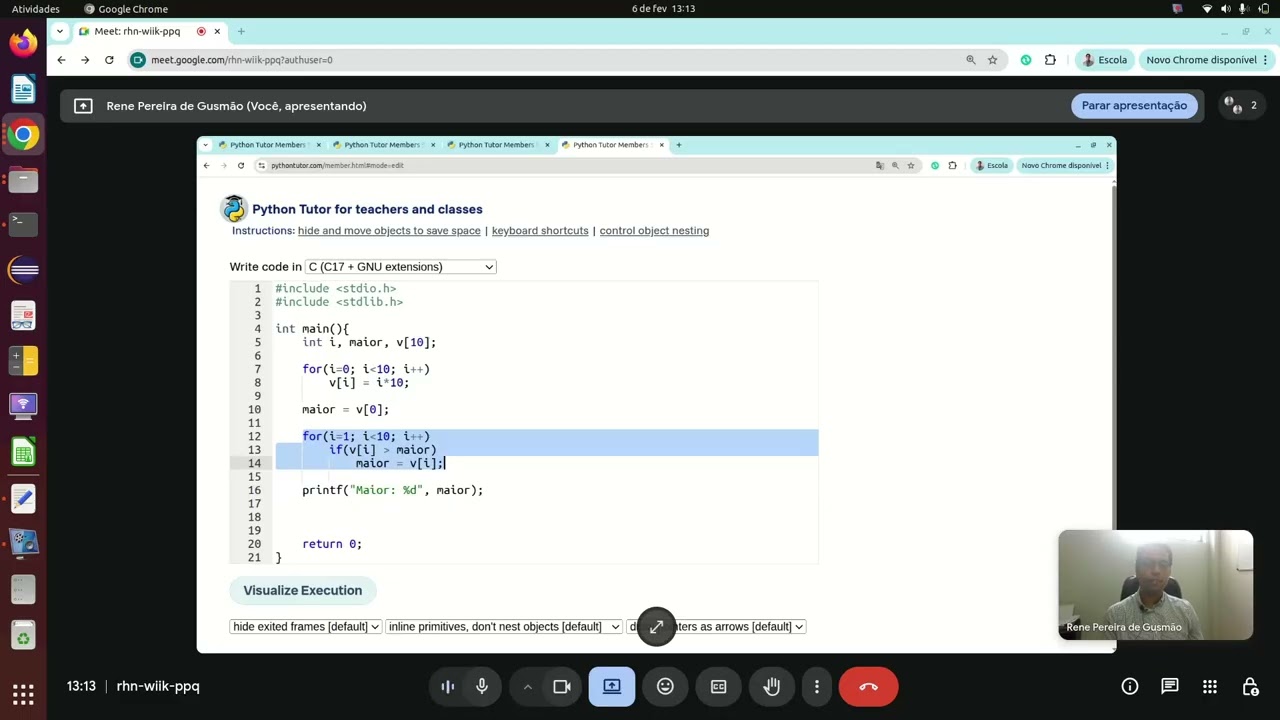Leave the call with red button
Viewport: 1280px width, 720px height.
pyautogui.click(x=868, y=686)
